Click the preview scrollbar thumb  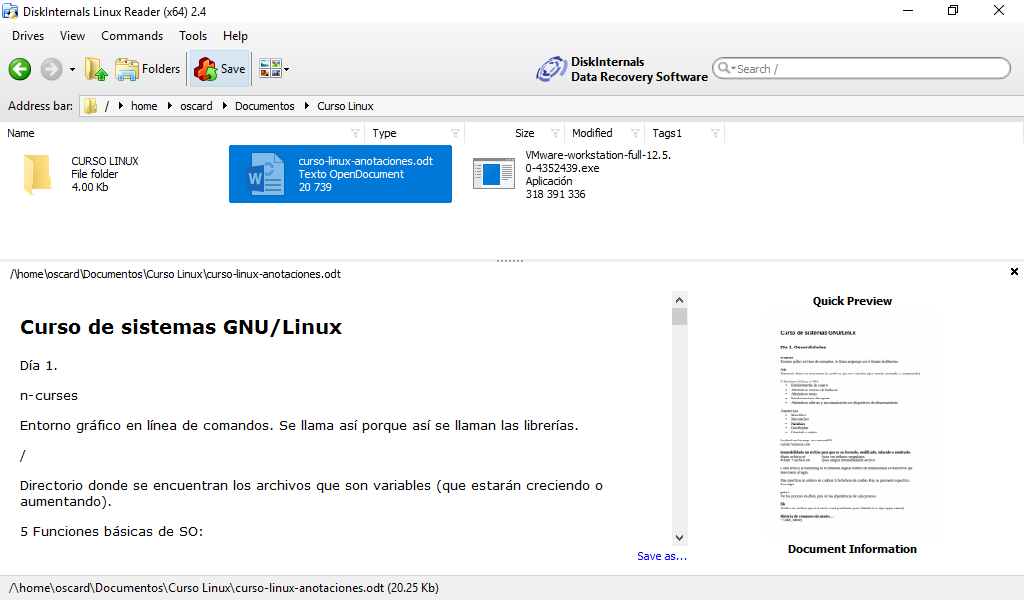(679, 317)
